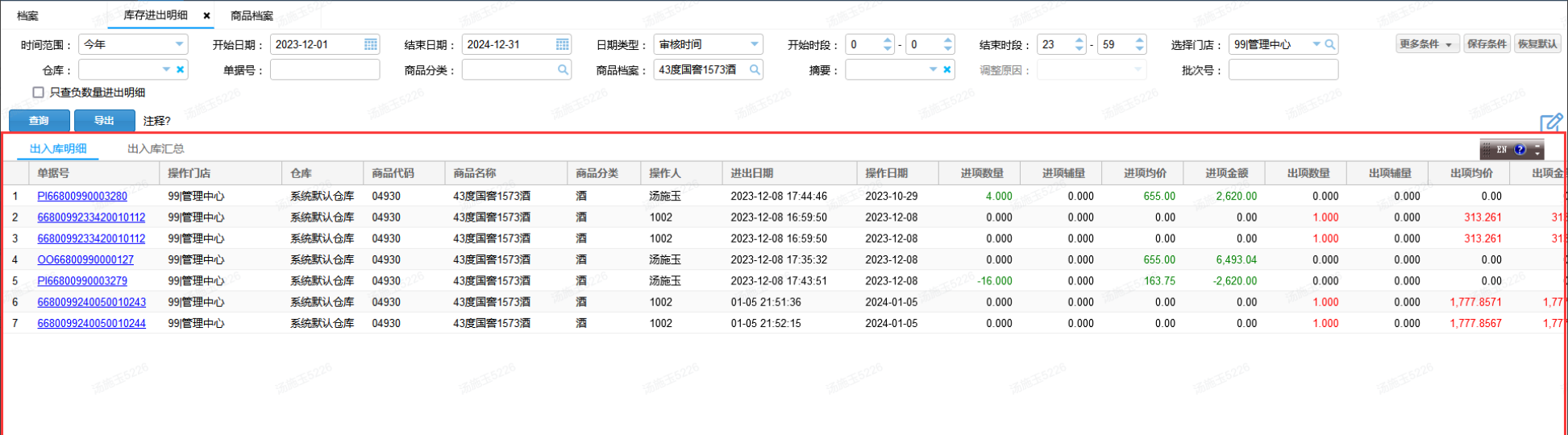Screen dimensions: 1568x435
Task: Click the 注释? help text
Action: pyautogui.click(x=157, y=121)
